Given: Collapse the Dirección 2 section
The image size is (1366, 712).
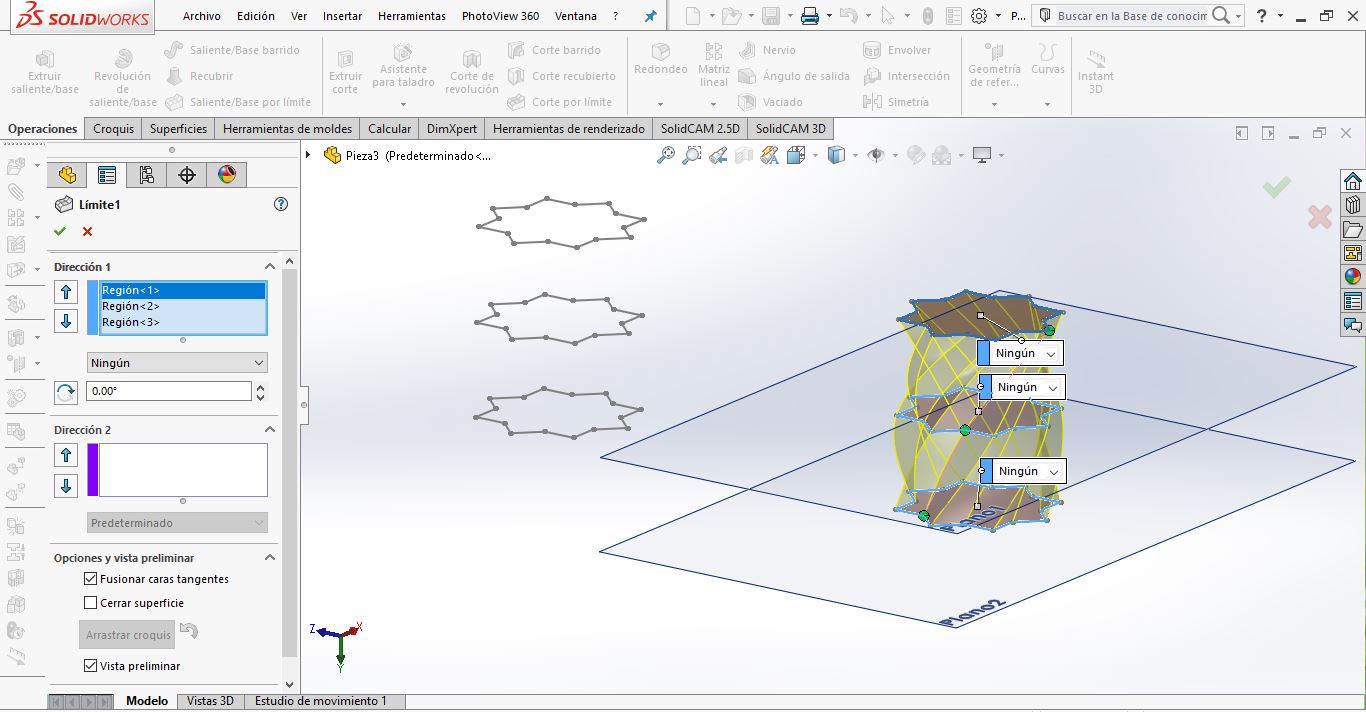Looking at the screenshot, I should [269, 430].
